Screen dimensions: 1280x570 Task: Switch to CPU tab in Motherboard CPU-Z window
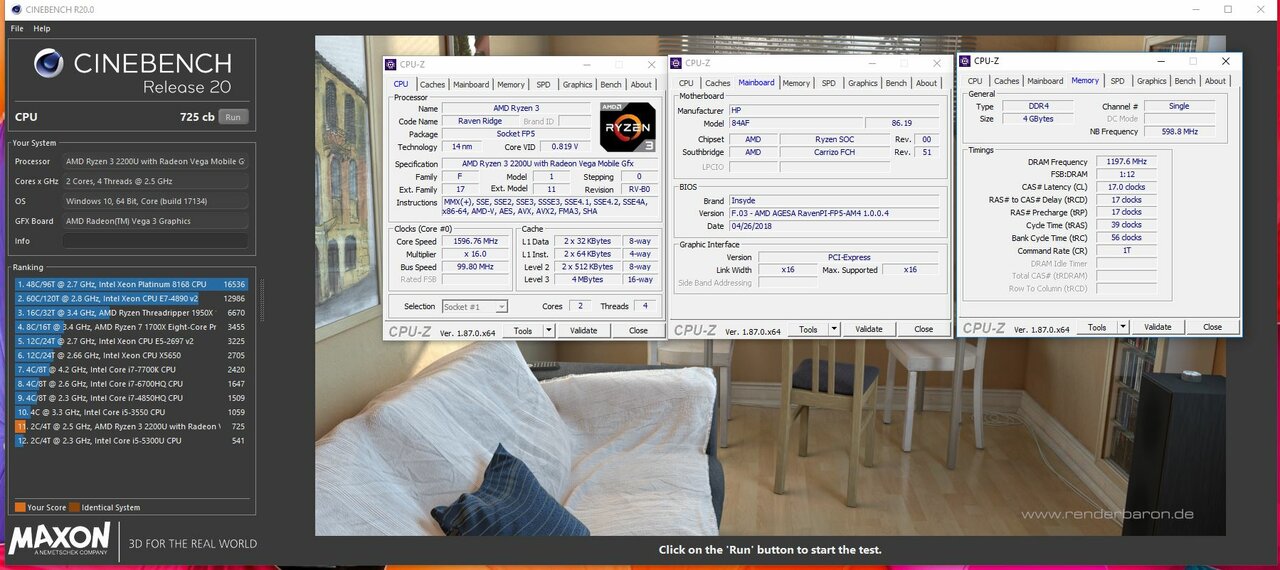[686, 83]
